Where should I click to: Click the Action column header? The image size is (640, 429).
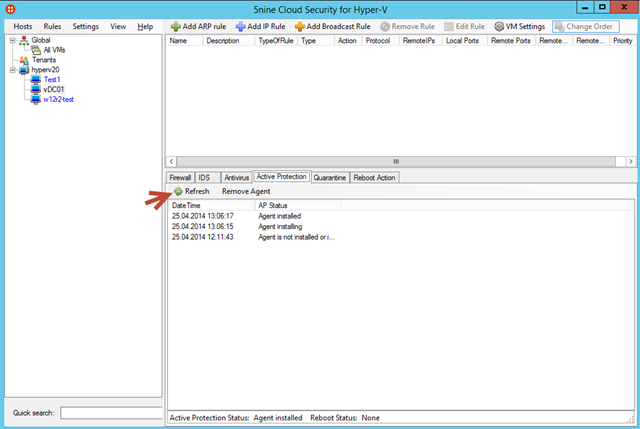pos(348,41)
